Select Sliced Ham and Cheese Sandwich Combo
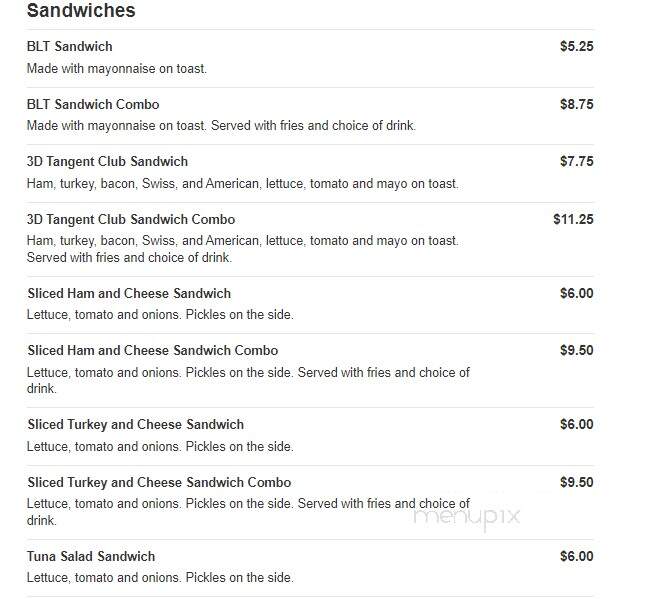Screen dimensions: 646x599 tap(153, 350)
